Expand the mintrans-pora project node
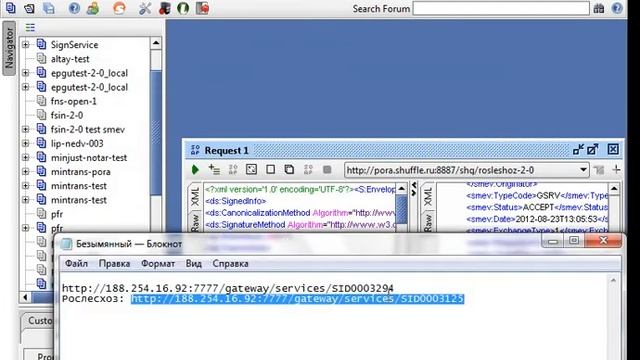Image resolution: width=640 pixels, height=360 pixels. 26,171
